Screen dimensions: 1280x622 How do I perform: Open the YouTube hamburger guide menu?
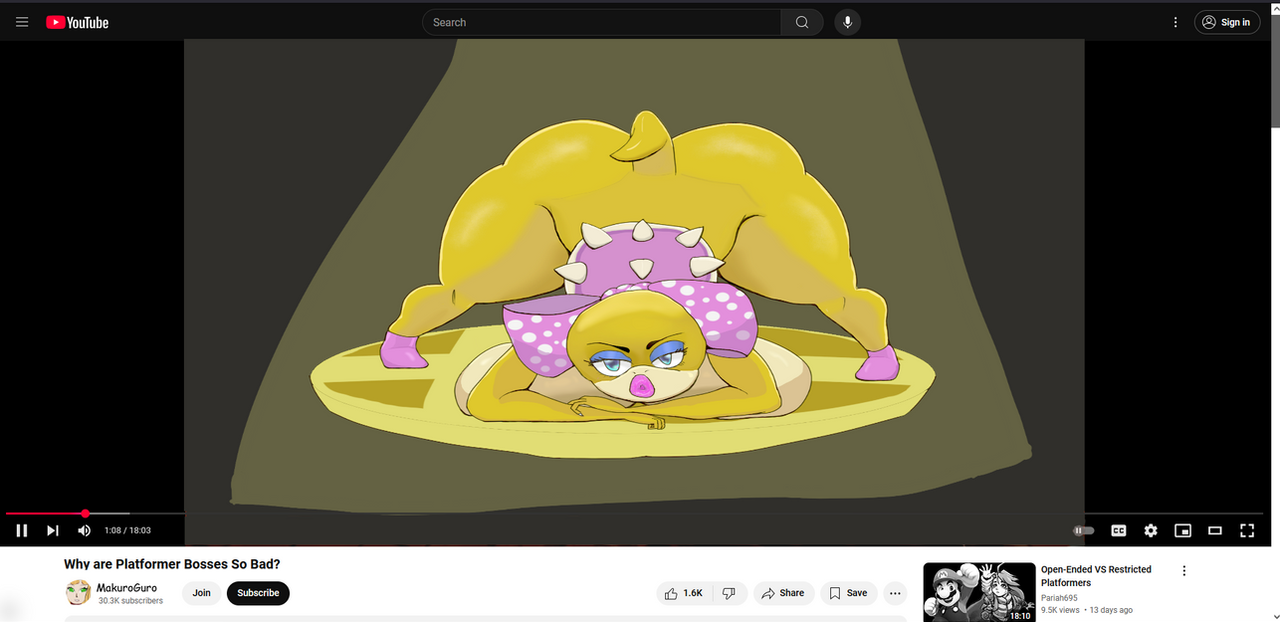click(x=22, y=22)
